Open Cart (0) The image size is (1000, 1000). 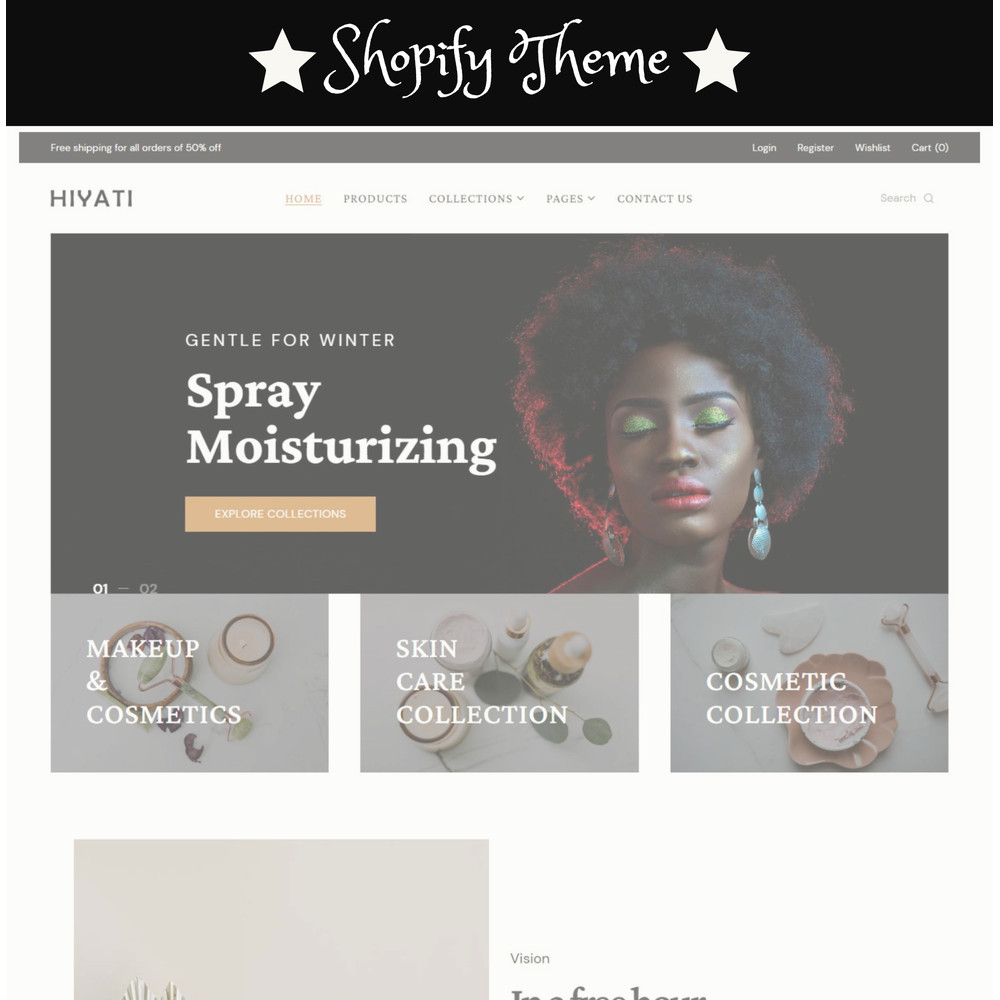point(930,148)
